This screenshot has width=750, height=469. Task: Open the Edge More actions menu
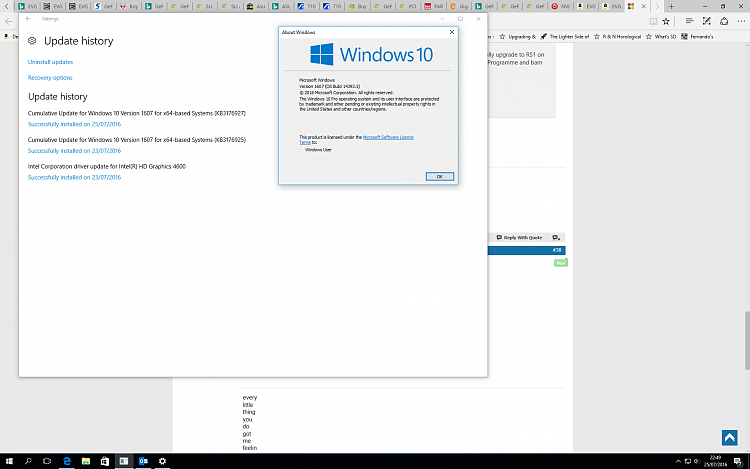point(741,21)
